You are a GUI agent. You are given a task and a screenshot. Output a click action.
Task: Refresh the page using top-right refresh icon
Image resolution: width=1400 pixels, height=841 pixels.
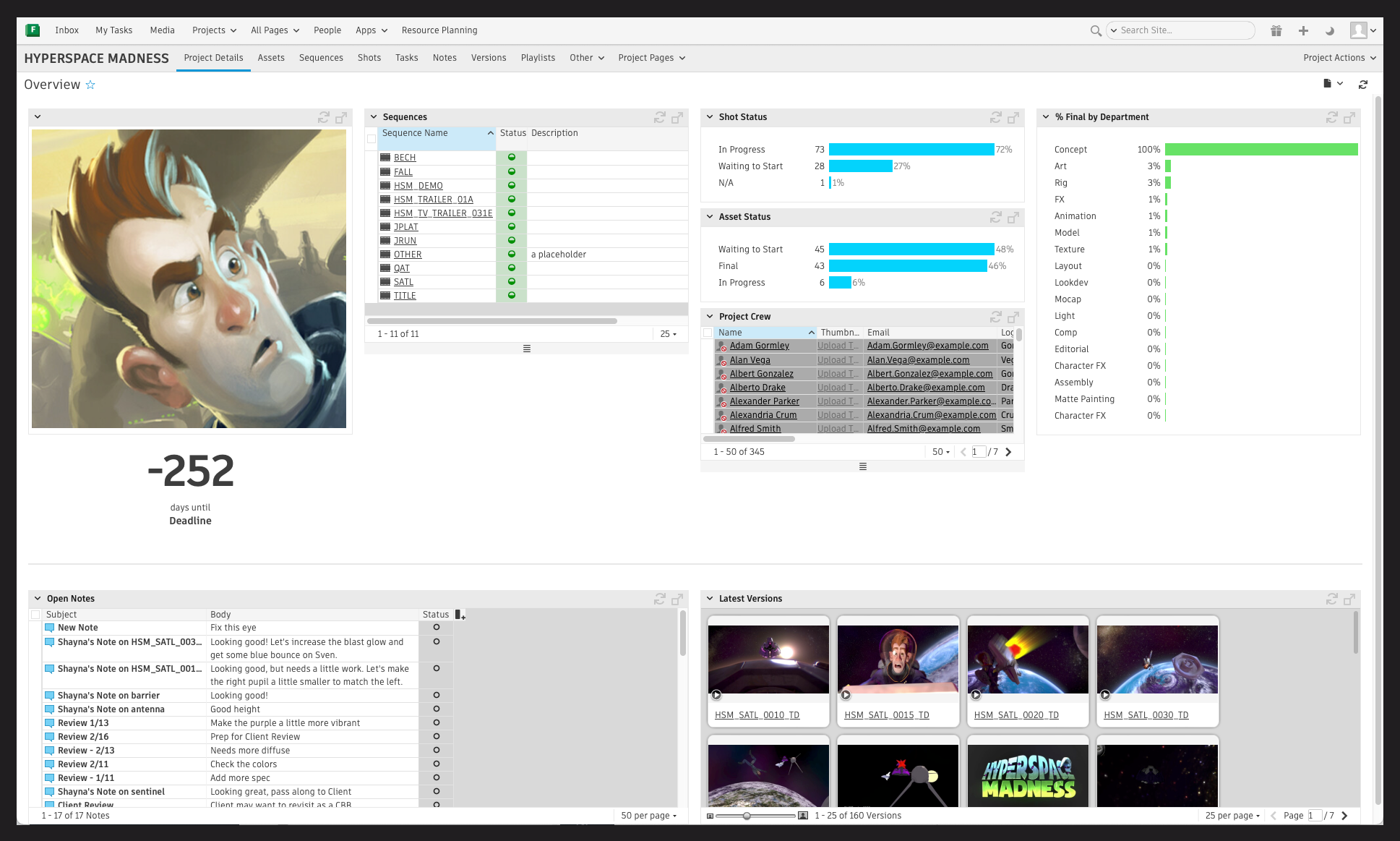[1363, 85]
